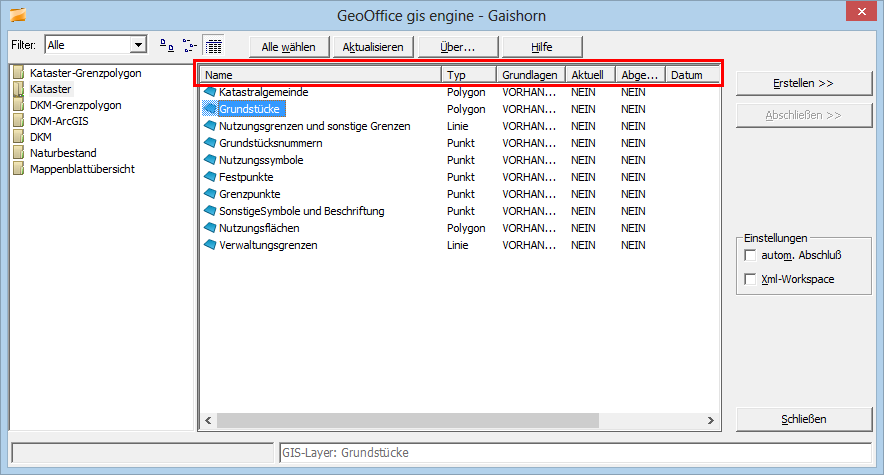
Task: Click the Kataster folder icon
Action: (19, 89)
